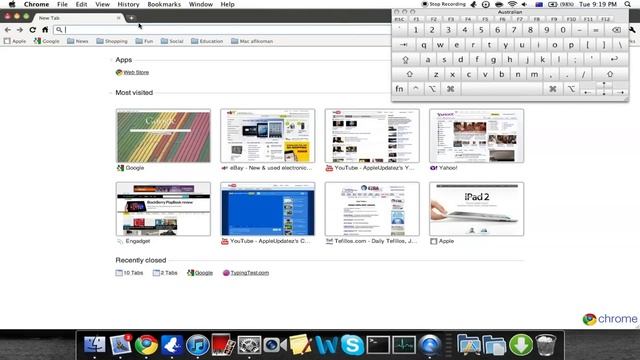The image size is (640, 360).
Task: Toggle the shift key next to z
Action: (x=409, y=74)
